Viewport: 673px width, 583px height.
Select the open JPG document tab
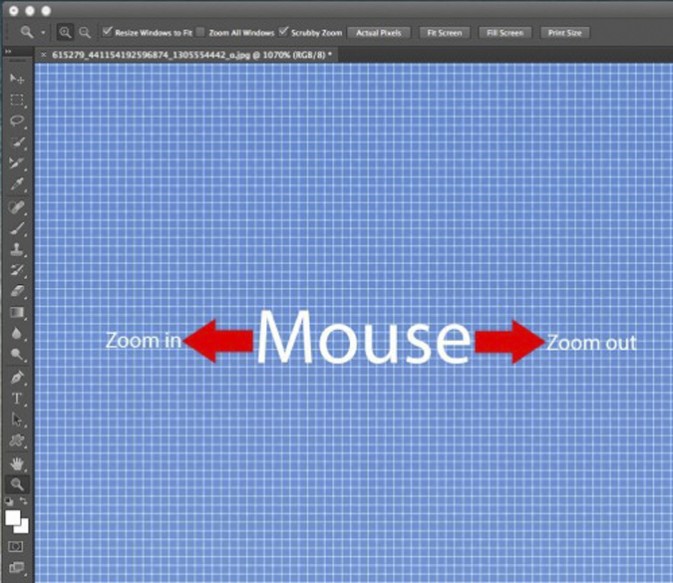click(185, 54)
